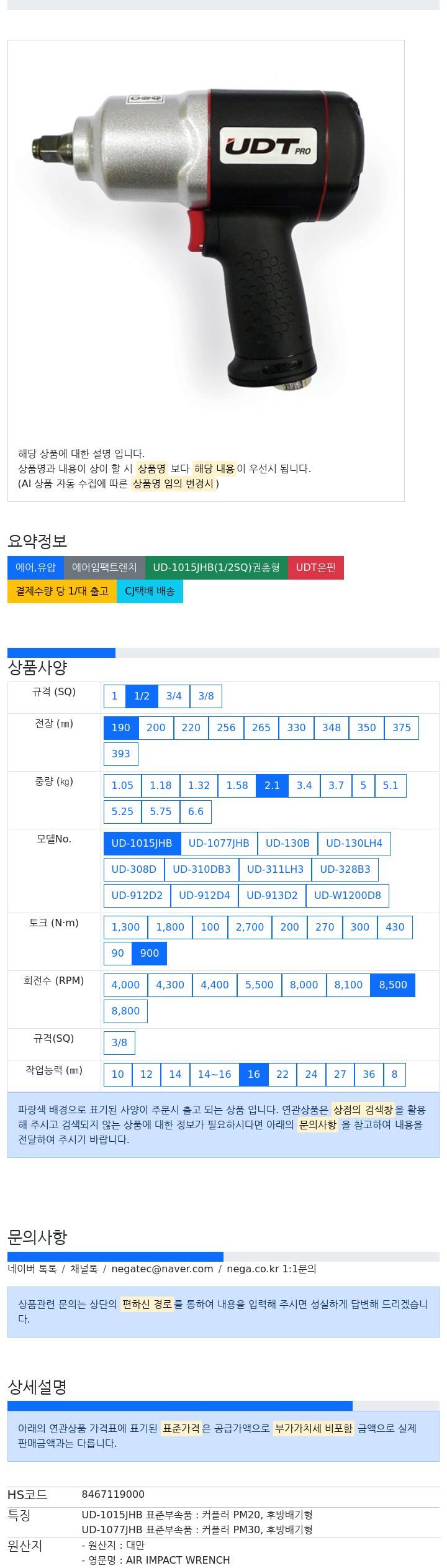Click the CJ택배 배송 shipping tag
Image resolution: width=447 pixels, height=1568 pixels.
click(x=150, y=591)
